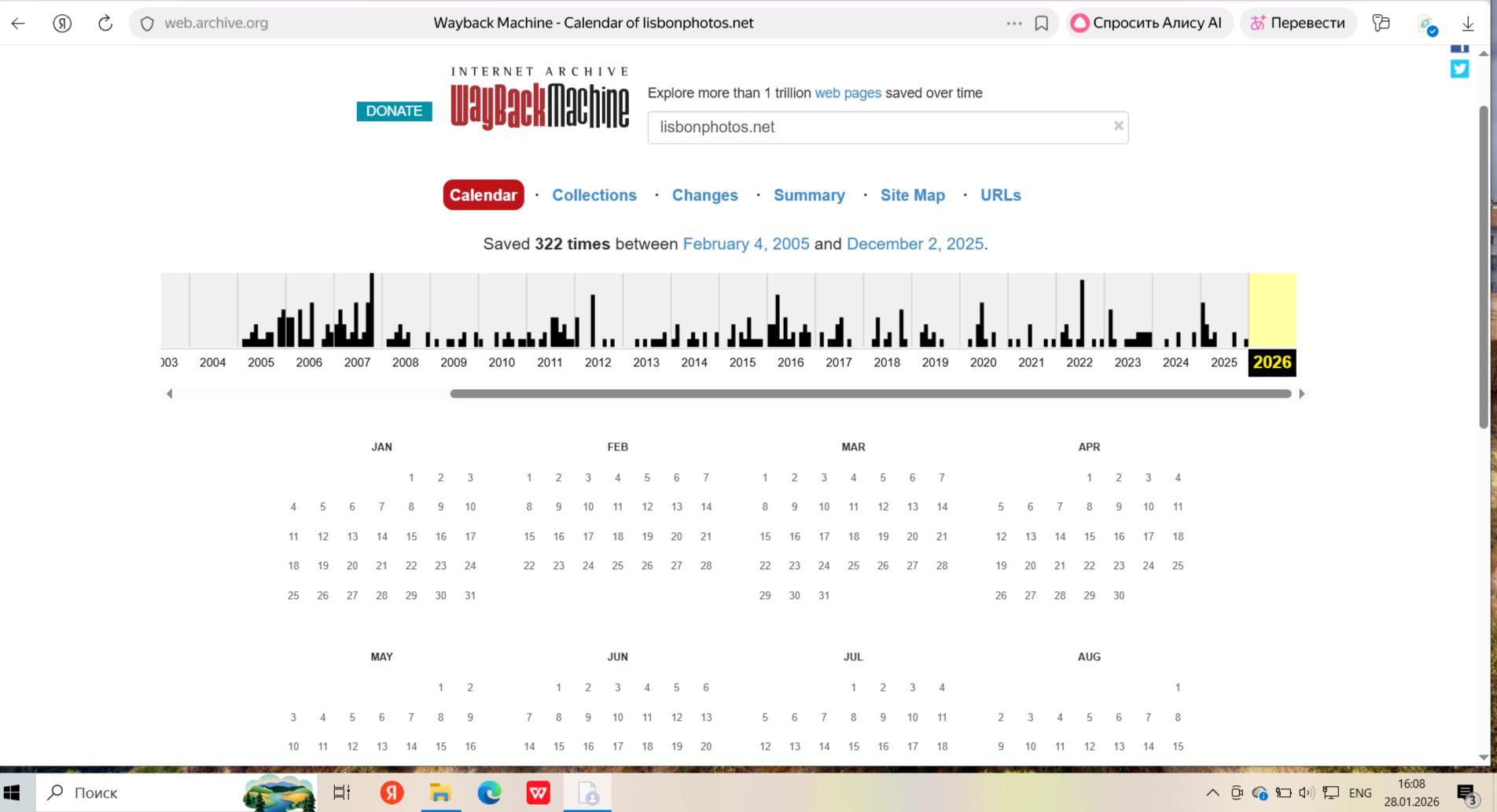Select year 2007 on the timeline
The image size is (1497, 812).
click(x=357, y=362)
